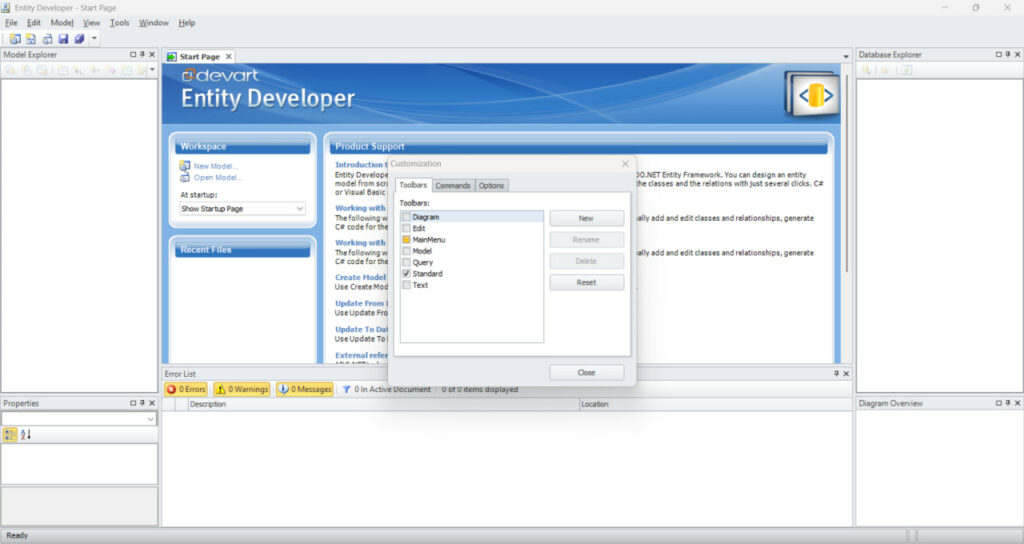
Task: Click the New Model toolbar icon
Action: tap(14, 39)
